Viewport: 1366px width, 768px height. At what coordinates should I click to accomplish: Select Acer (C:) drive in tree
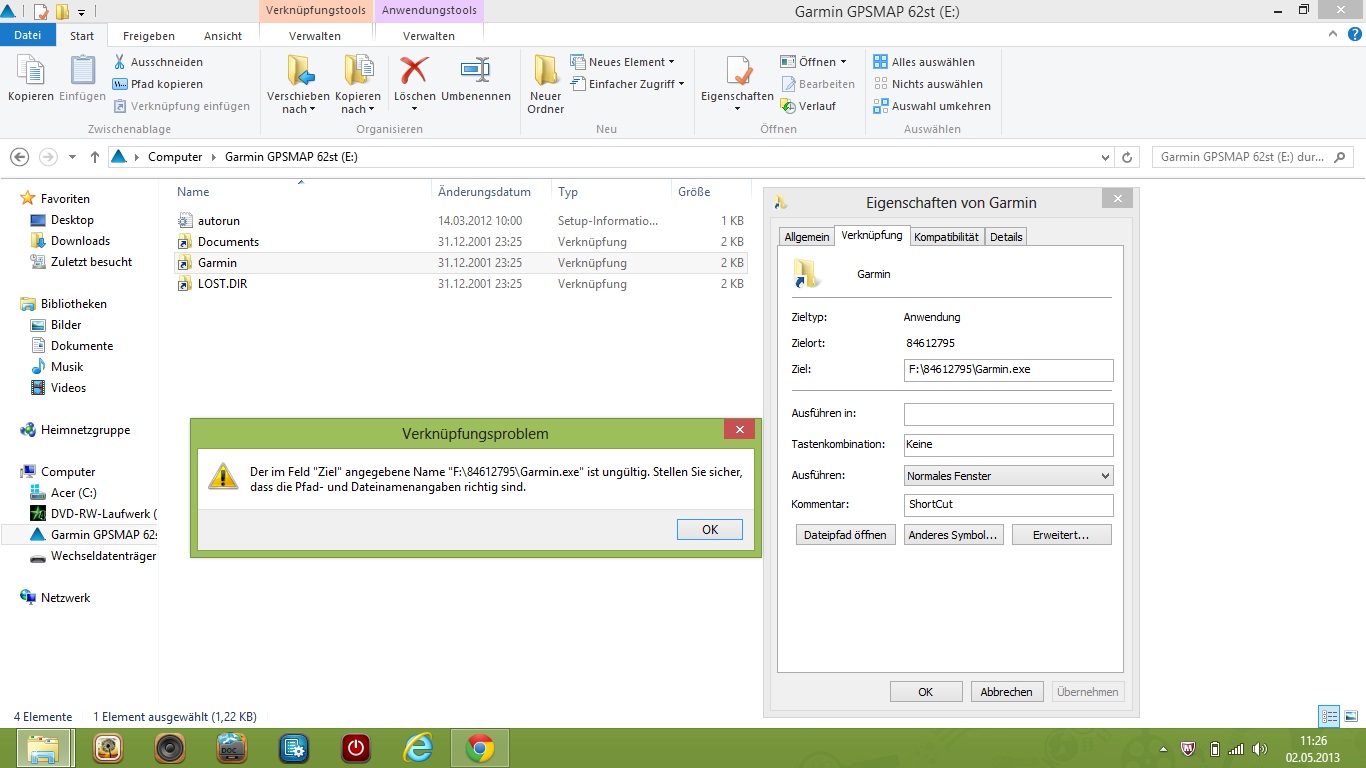73,493
